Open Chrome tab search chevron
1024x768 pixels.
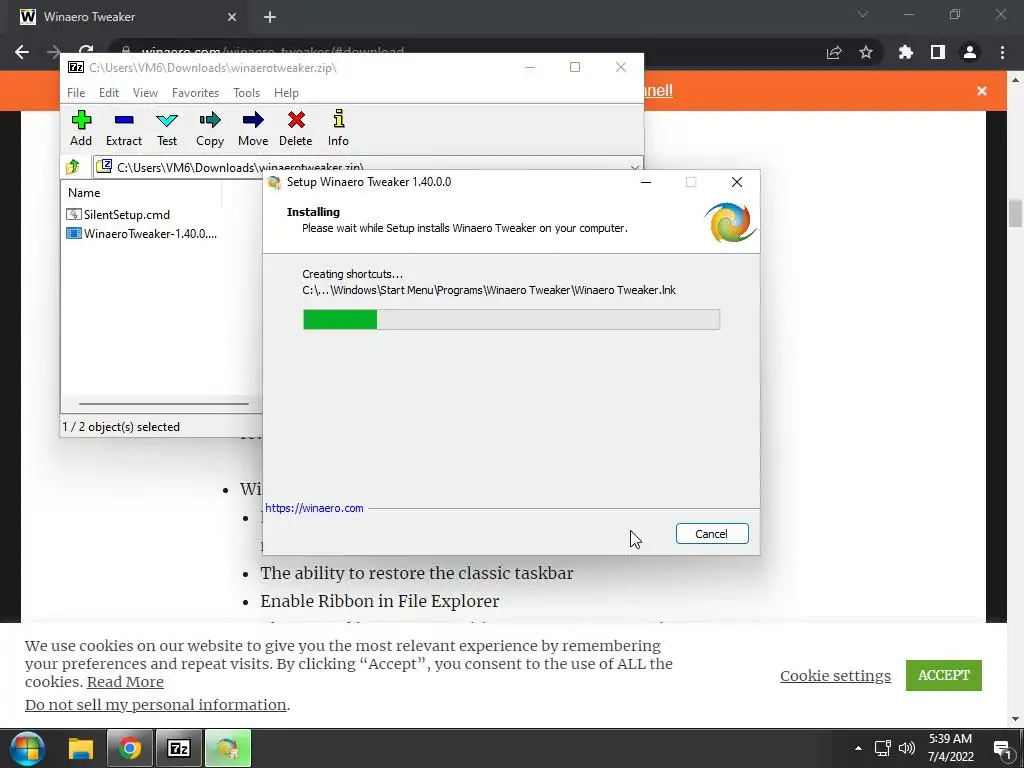click(863, 14)
